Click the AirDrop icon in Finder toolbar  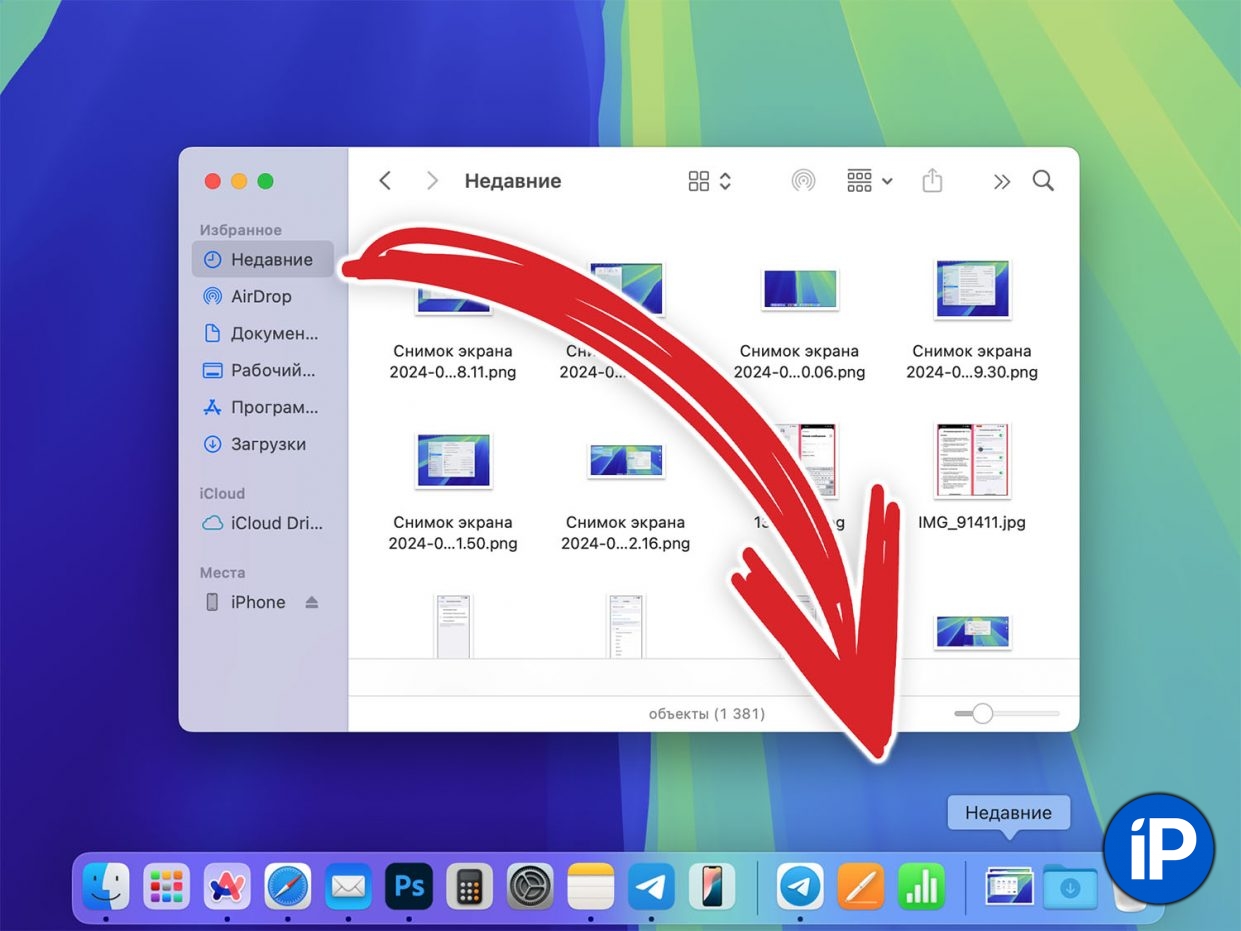click(x=802, y=181)
